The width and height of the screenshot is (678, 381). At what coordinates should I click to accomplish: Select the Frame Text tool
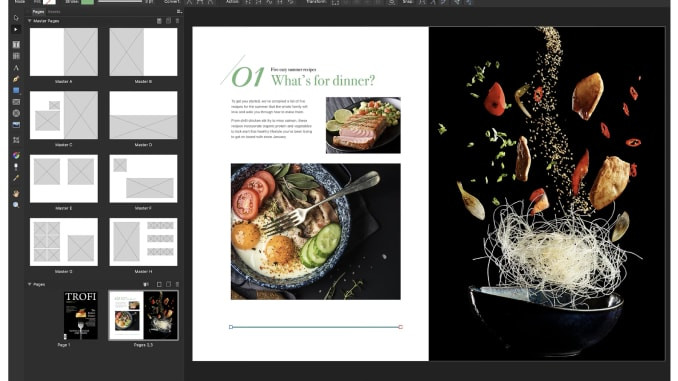pos(16,45)
